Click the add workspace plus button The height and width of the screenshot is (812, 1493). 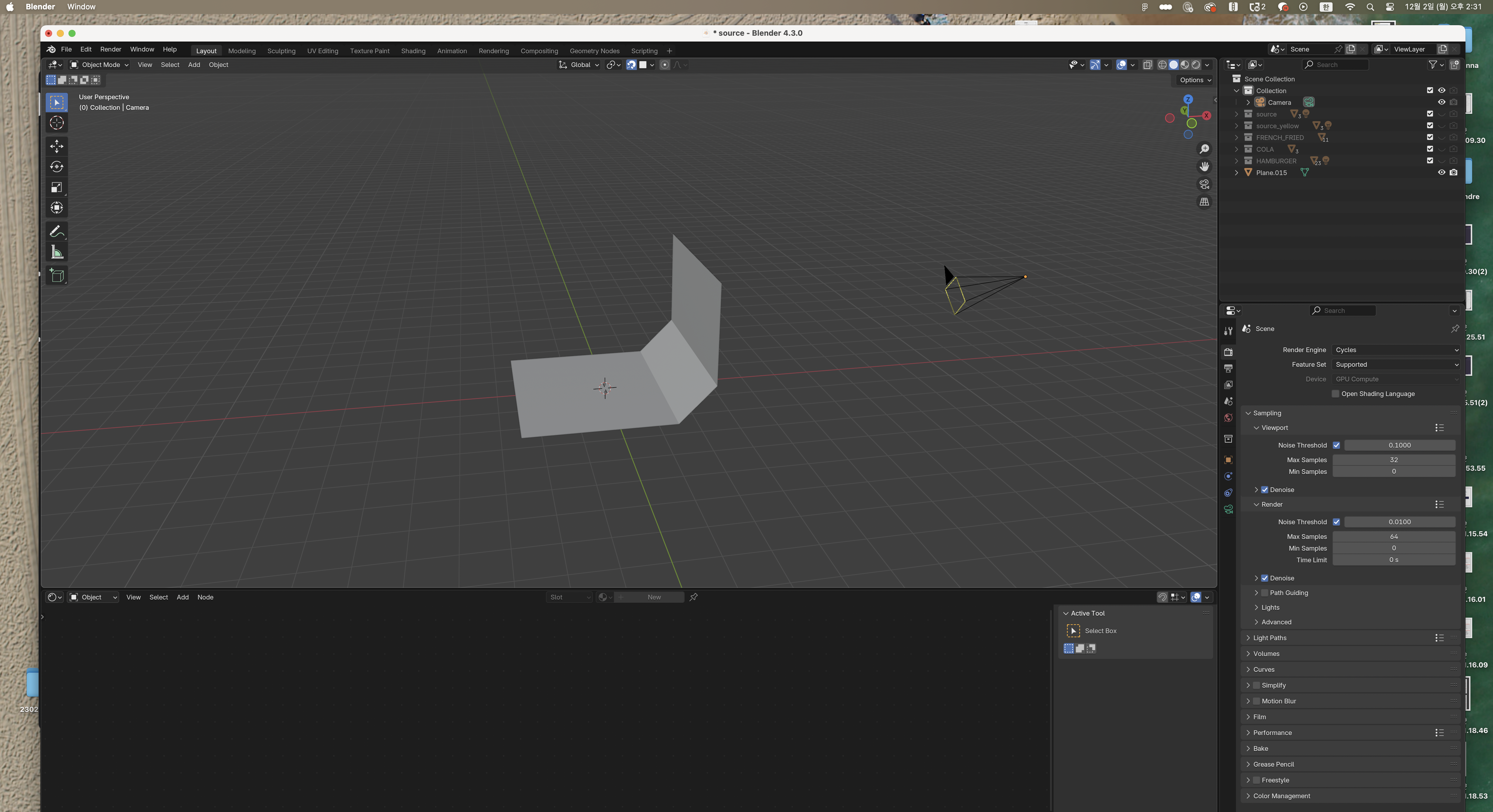[670, 51]
